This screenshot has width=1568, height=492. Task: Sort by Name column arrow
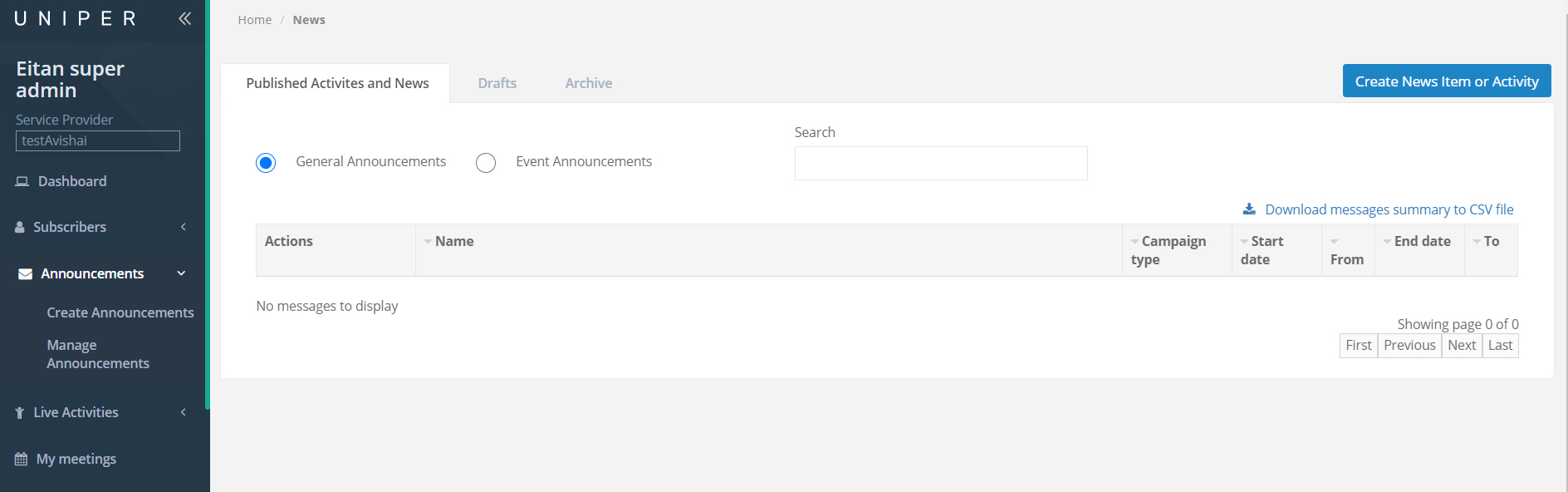428,242
